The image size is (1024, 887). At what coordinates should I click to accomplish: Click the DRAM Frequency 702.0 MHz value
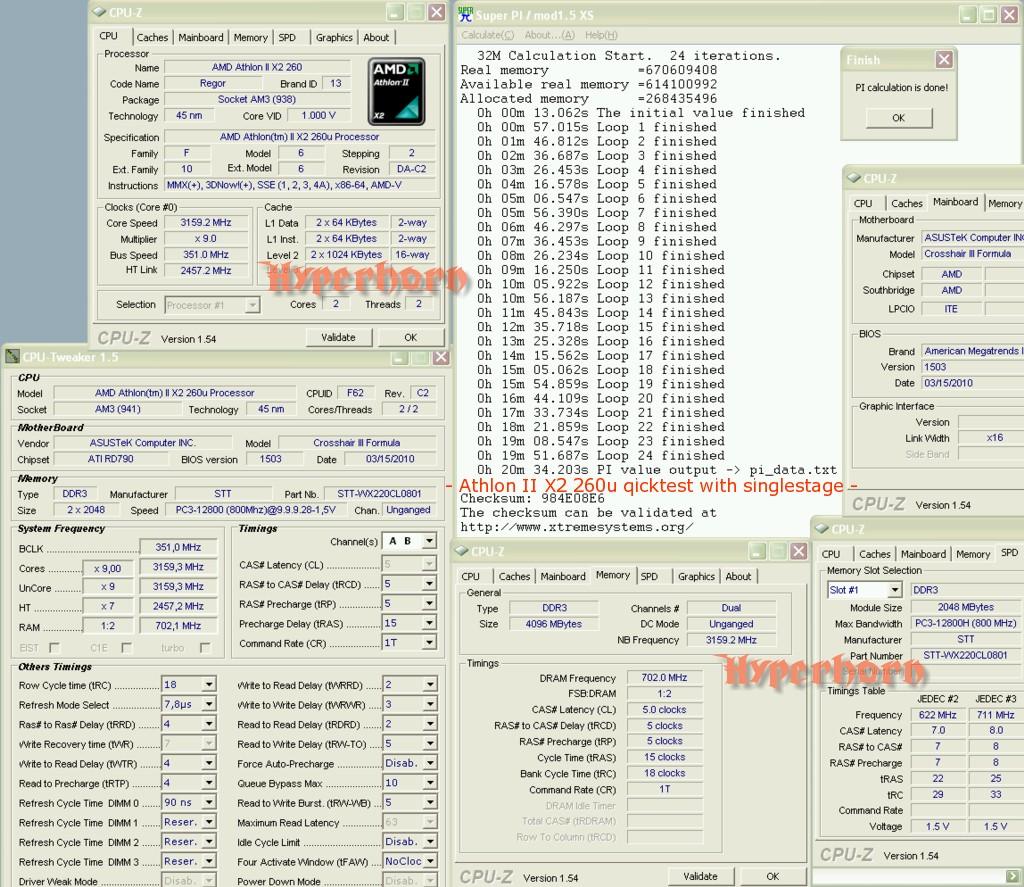(x=664, y=678)
